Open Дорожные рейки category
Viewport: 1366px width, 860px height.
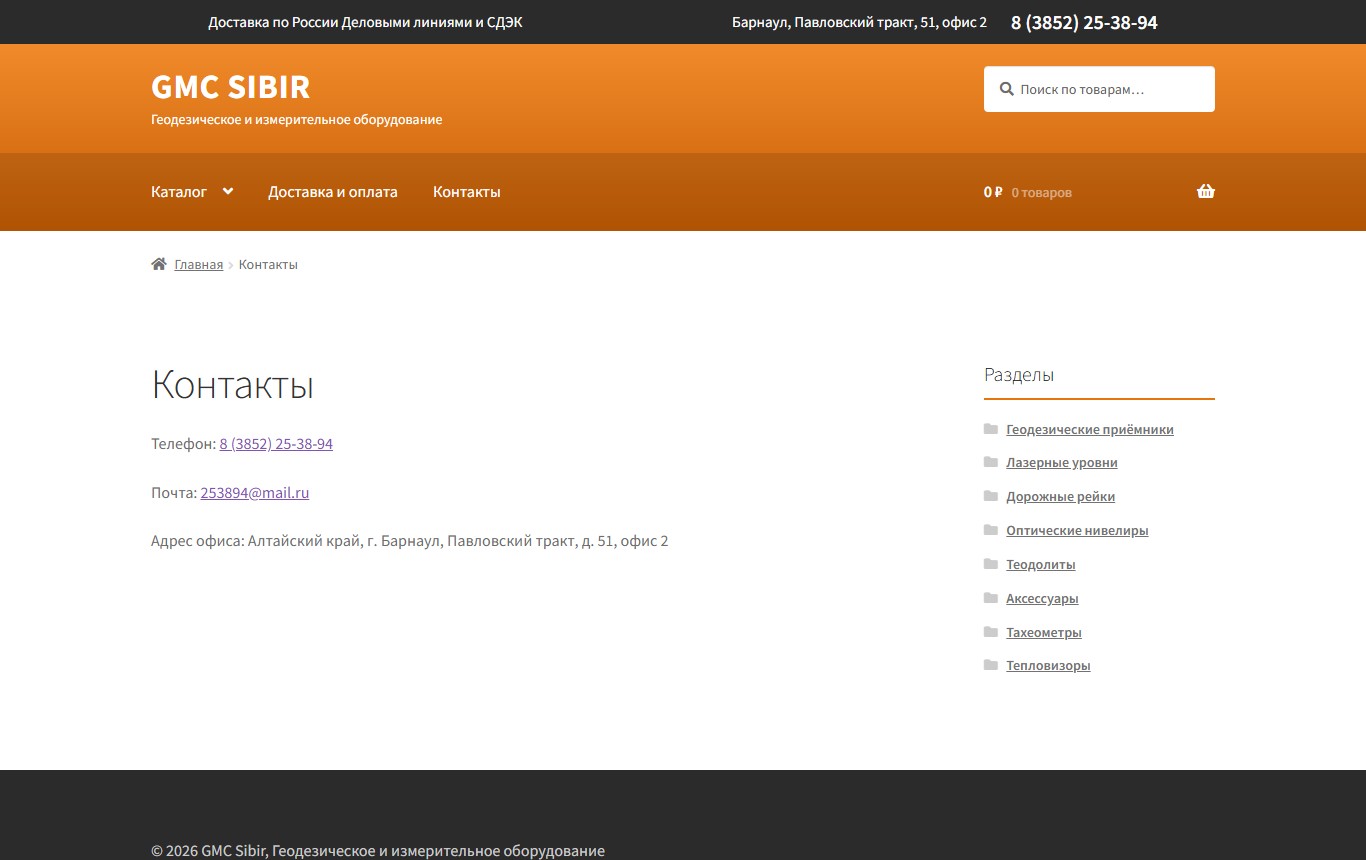1061,497
